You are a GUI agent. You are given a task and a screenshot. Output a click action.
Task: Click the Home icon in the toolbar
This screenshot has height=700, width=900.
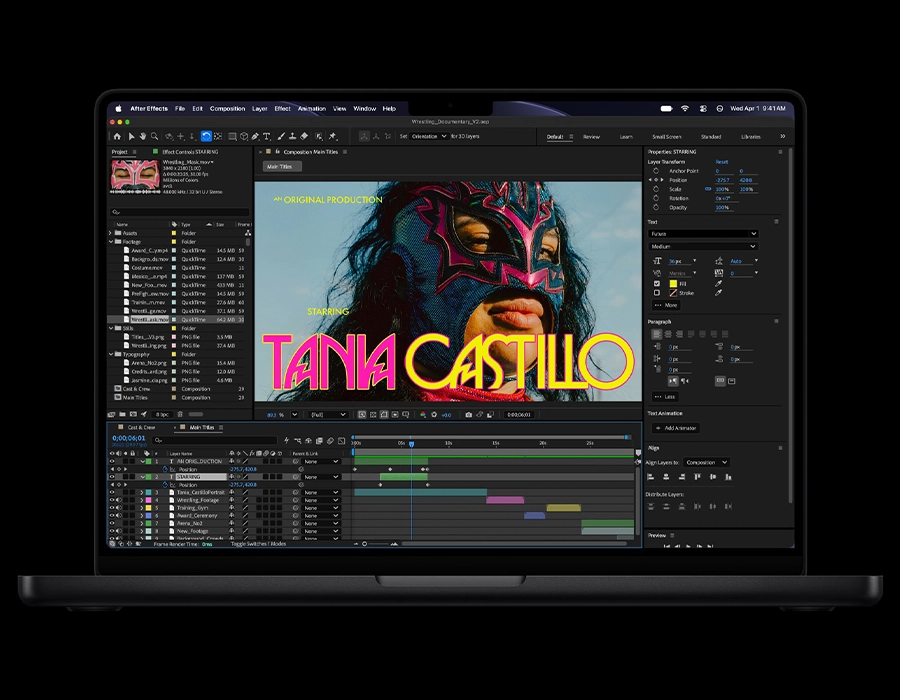coord(117,137)
